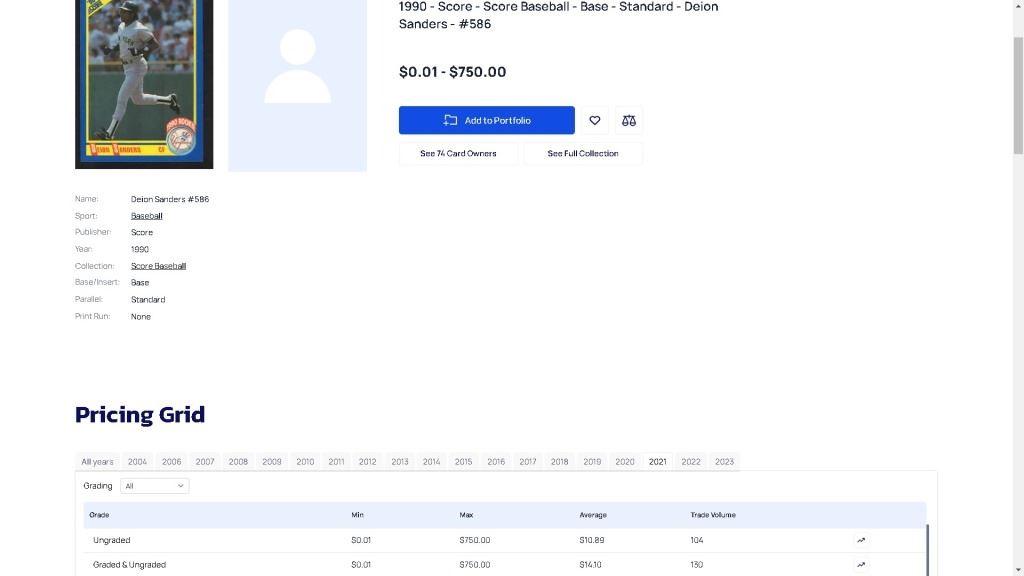Click the balance scale compare icon
This screenshot has height=576, width=1024.
(629, 120)
